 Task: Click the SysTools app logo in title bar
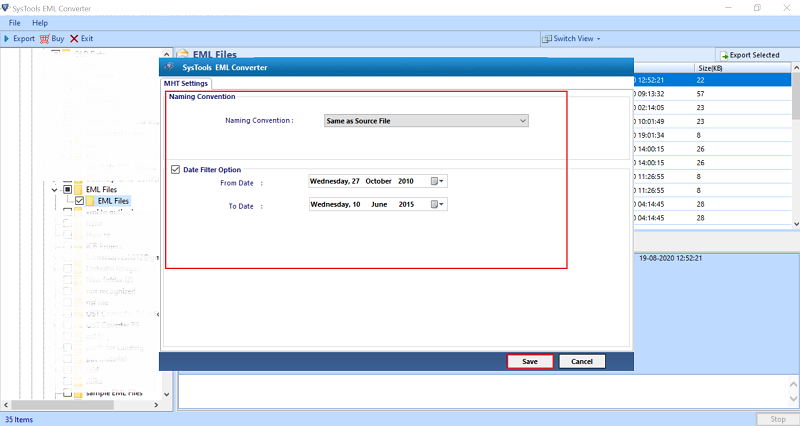click(6, 8)
